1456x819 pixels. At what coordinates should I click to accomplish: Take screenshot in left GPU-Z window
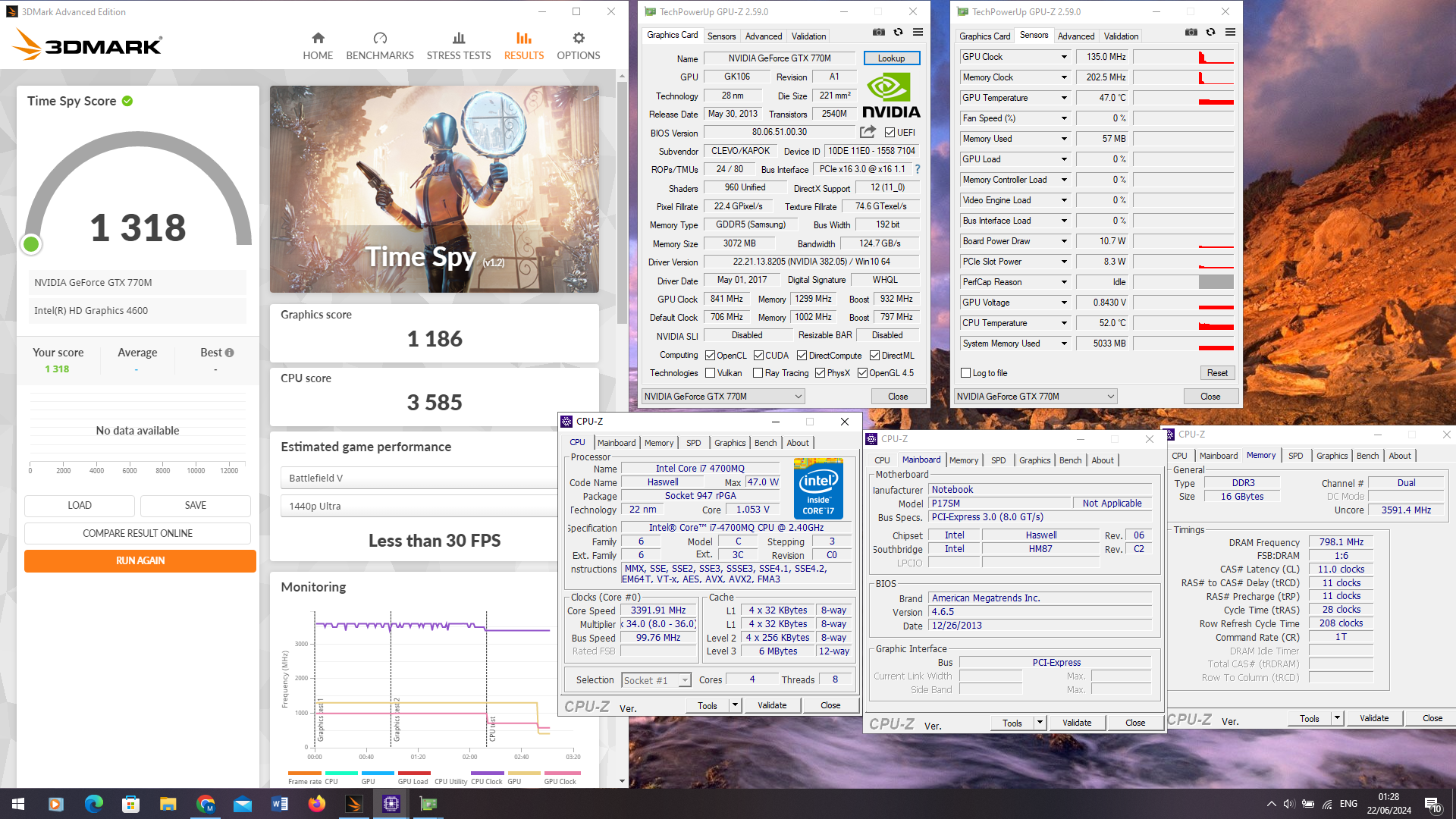(878, 32)
